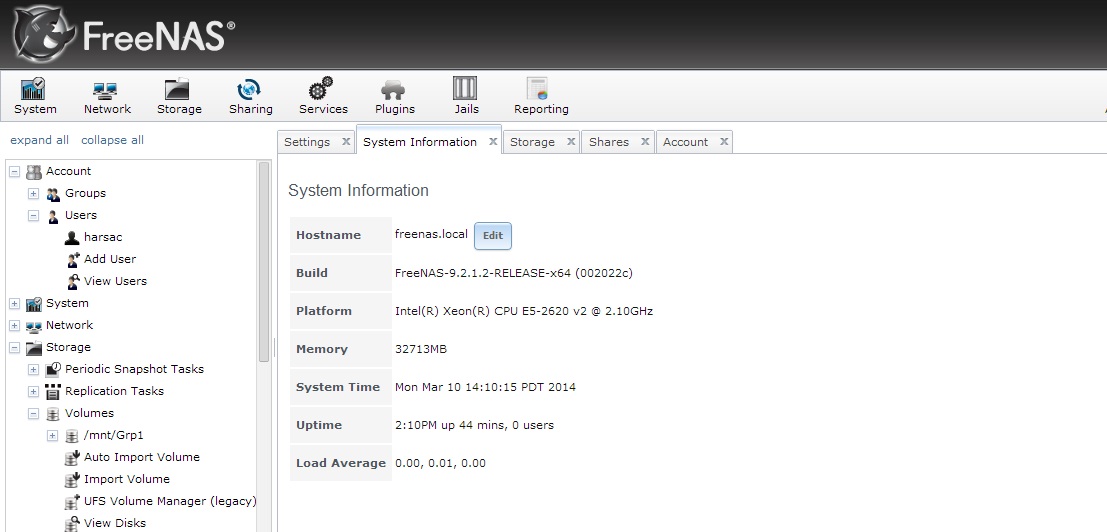This screenshot has height=532, width=1107.
Task: Click the System icon in tree
Action: point(34,303)
